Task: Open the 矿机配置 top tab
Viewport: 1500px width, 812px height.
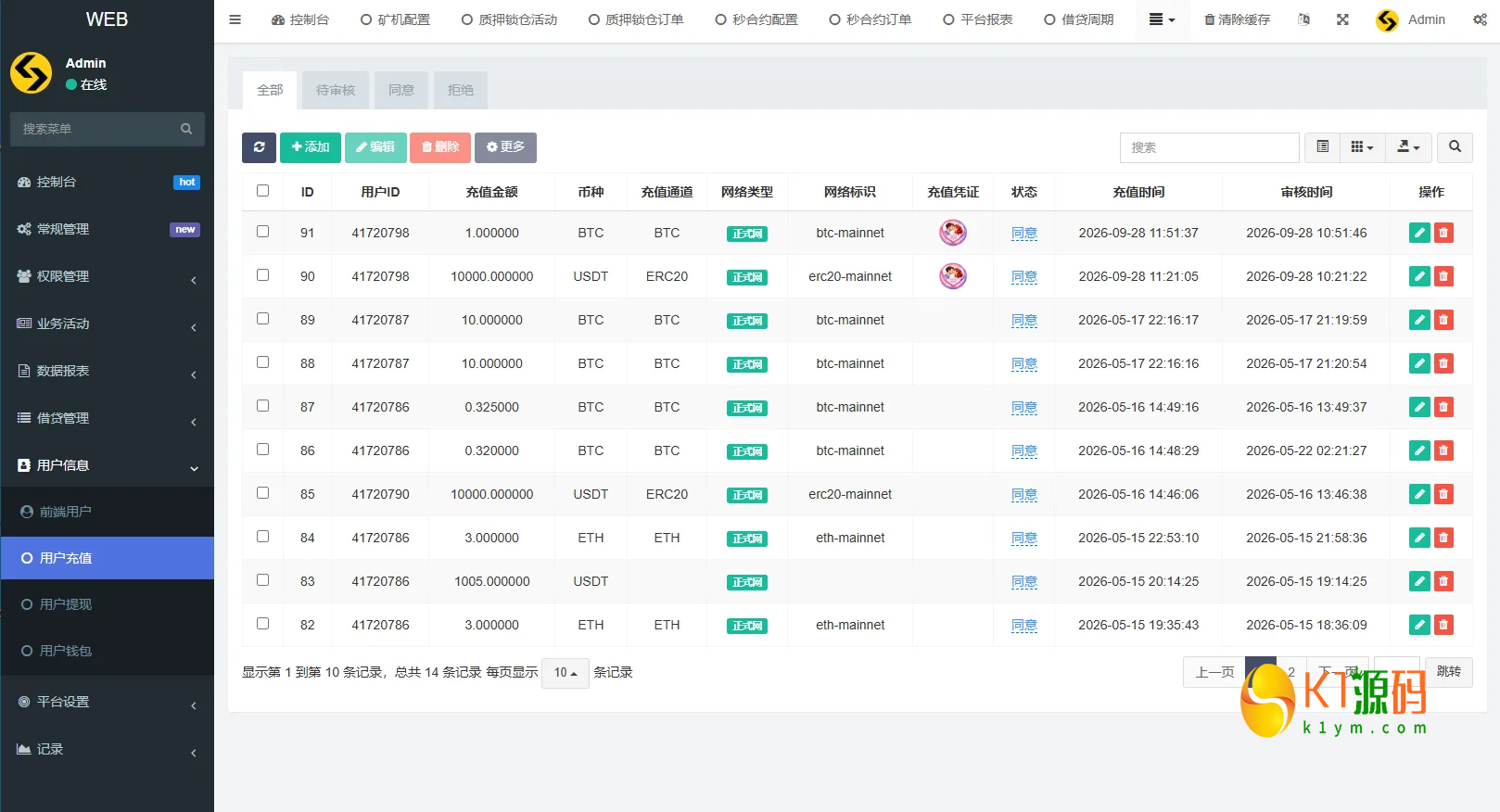Action: (x=395, y=19)
